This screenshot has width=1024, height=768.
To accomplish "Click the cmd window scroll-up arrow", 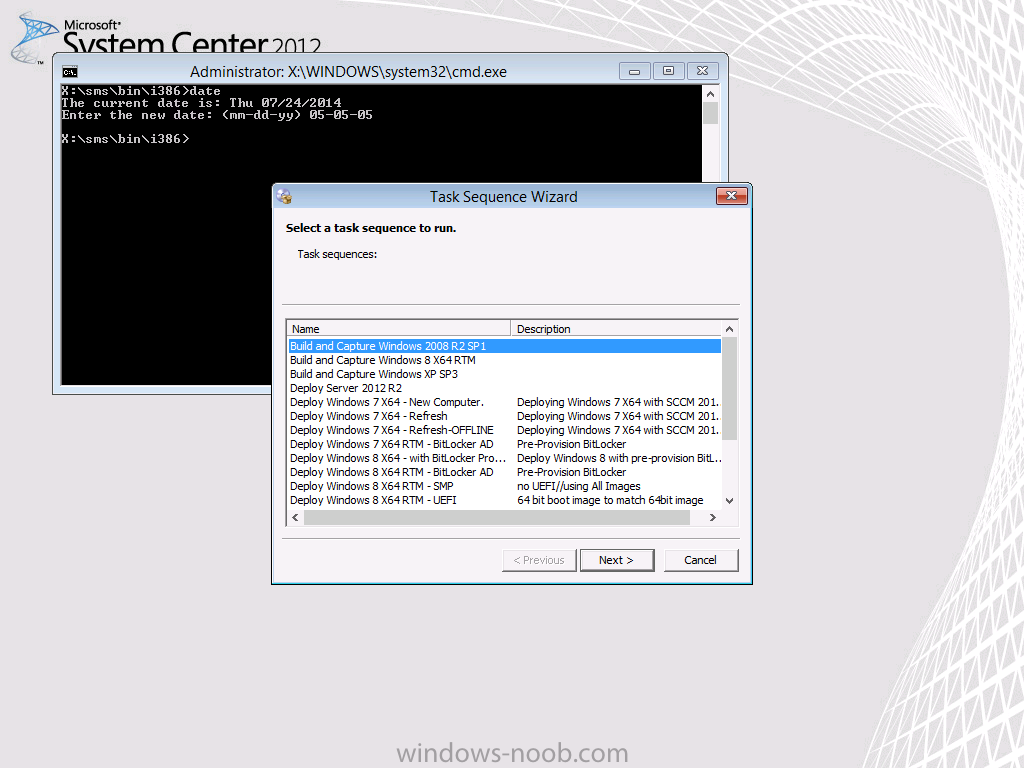I will (x=711, y=94).
